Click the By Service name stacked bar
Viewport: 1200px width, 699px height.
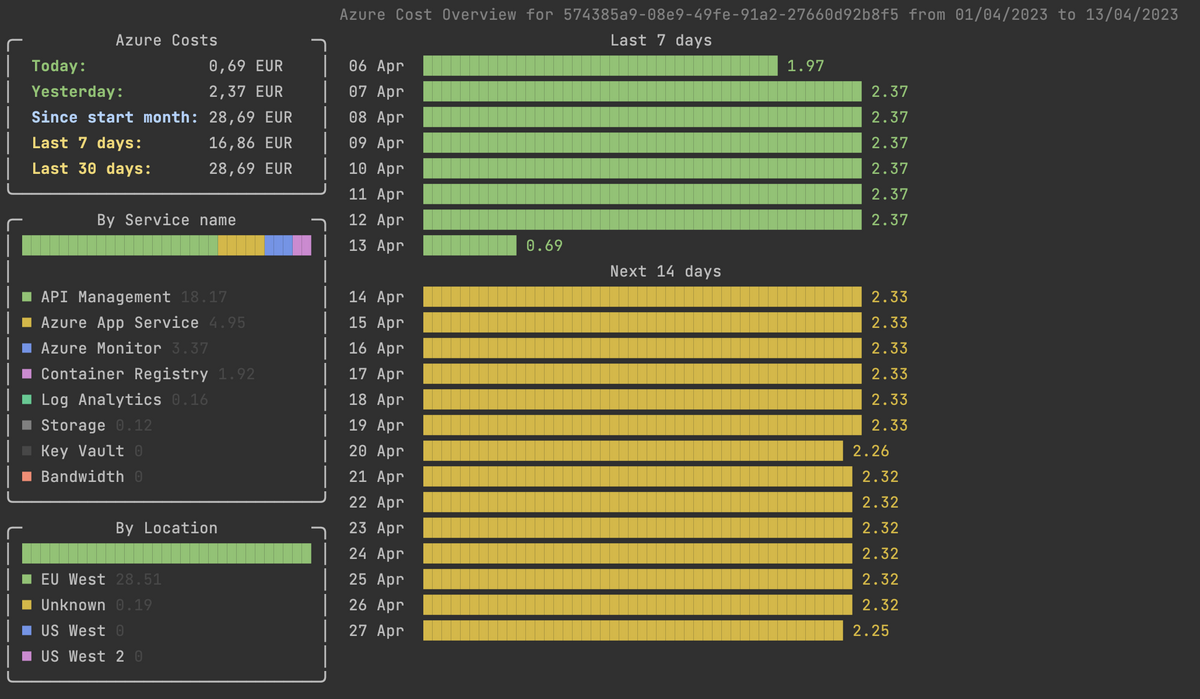[x=167, y=245]
